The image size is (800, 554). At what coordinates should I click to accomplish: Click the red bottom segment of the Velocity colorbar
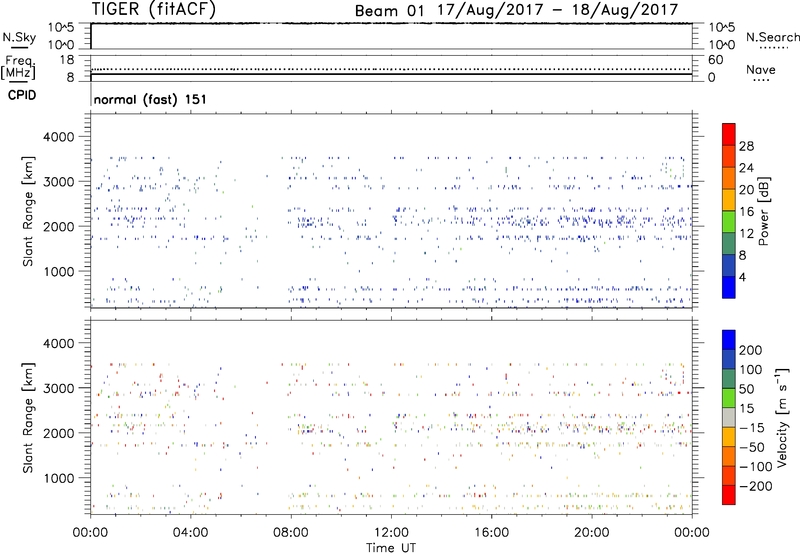pyautogui.click(x=729, y=495)
